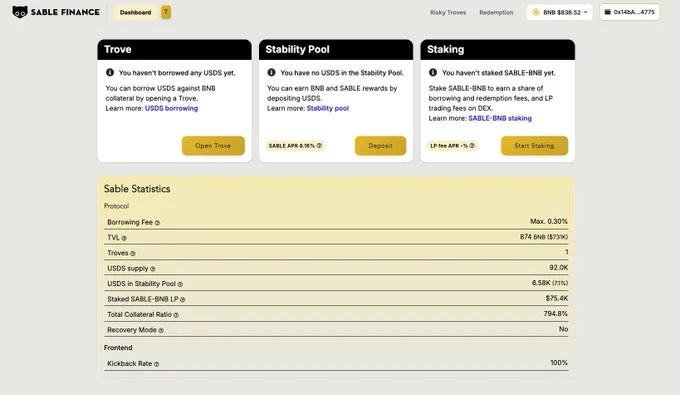The width and height of the screenshot is (680, 395).
Task: Click the Protocol section label
Action: 116,206
